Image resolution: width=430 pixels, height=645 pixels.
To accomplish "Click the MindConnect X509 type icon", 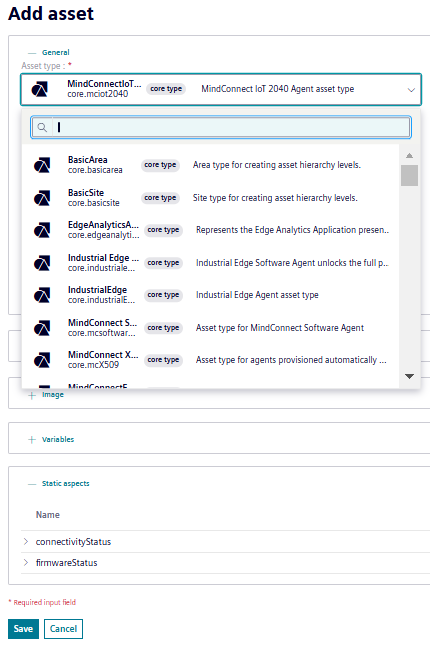I will click(42, 360).
